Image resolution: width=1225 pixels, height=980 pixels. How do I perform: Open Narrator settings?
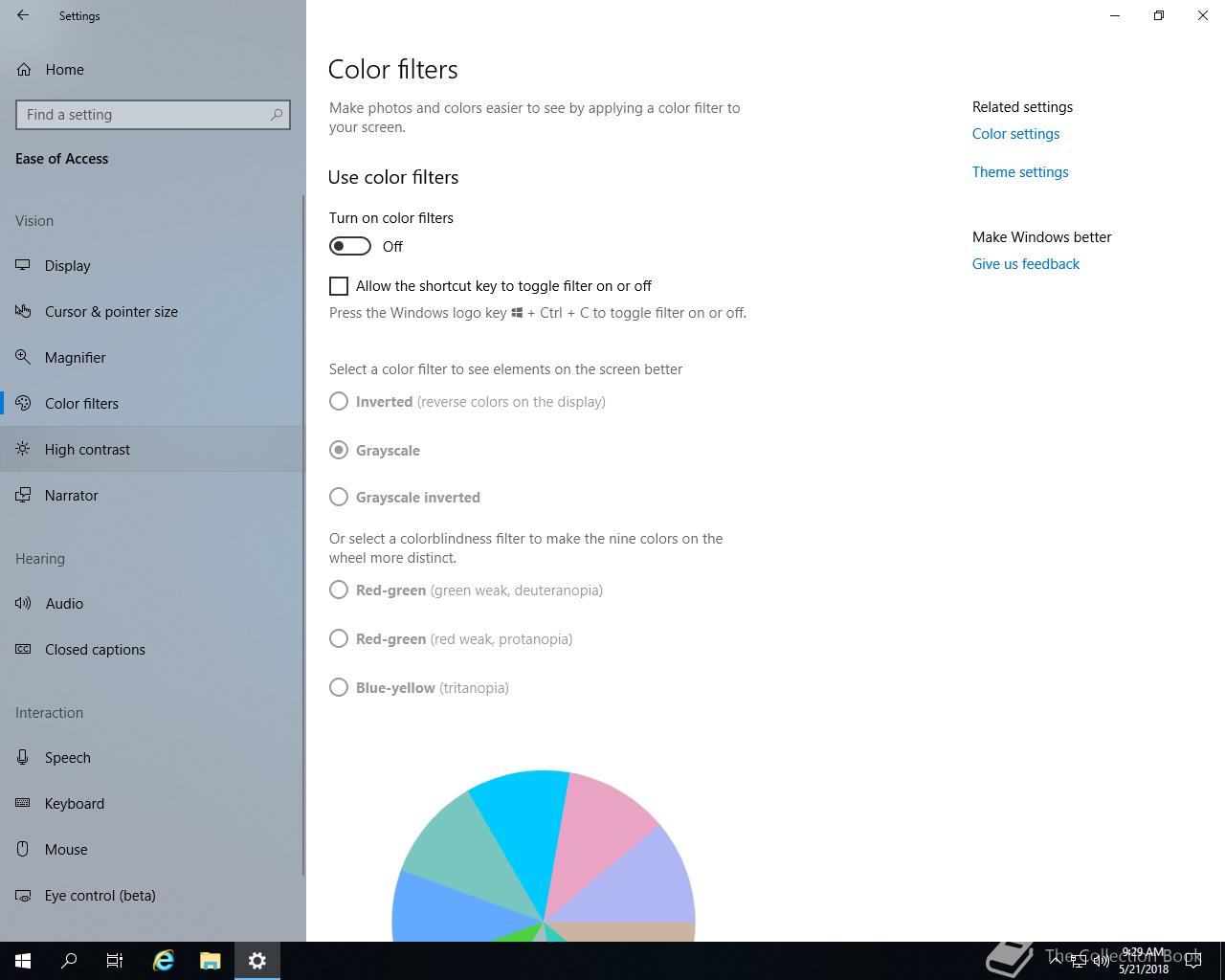[153, 495]
